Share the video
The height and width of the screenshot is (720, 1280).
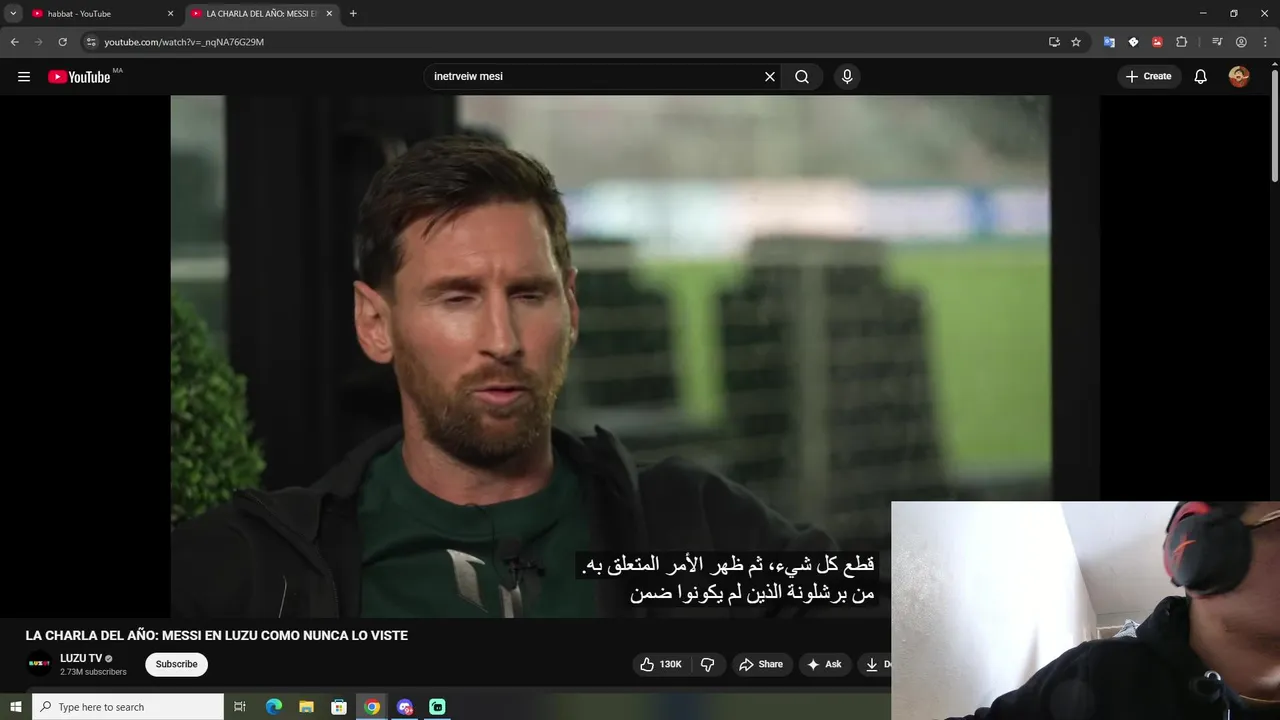point(760,664)
